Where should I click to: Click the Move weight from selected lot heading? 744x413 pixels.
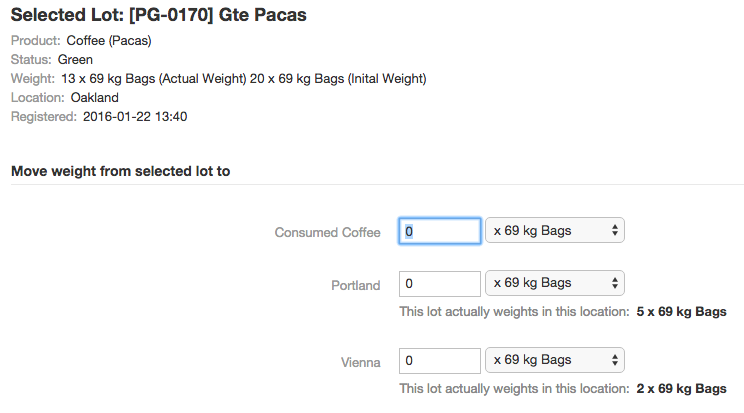tap(121, 171)
